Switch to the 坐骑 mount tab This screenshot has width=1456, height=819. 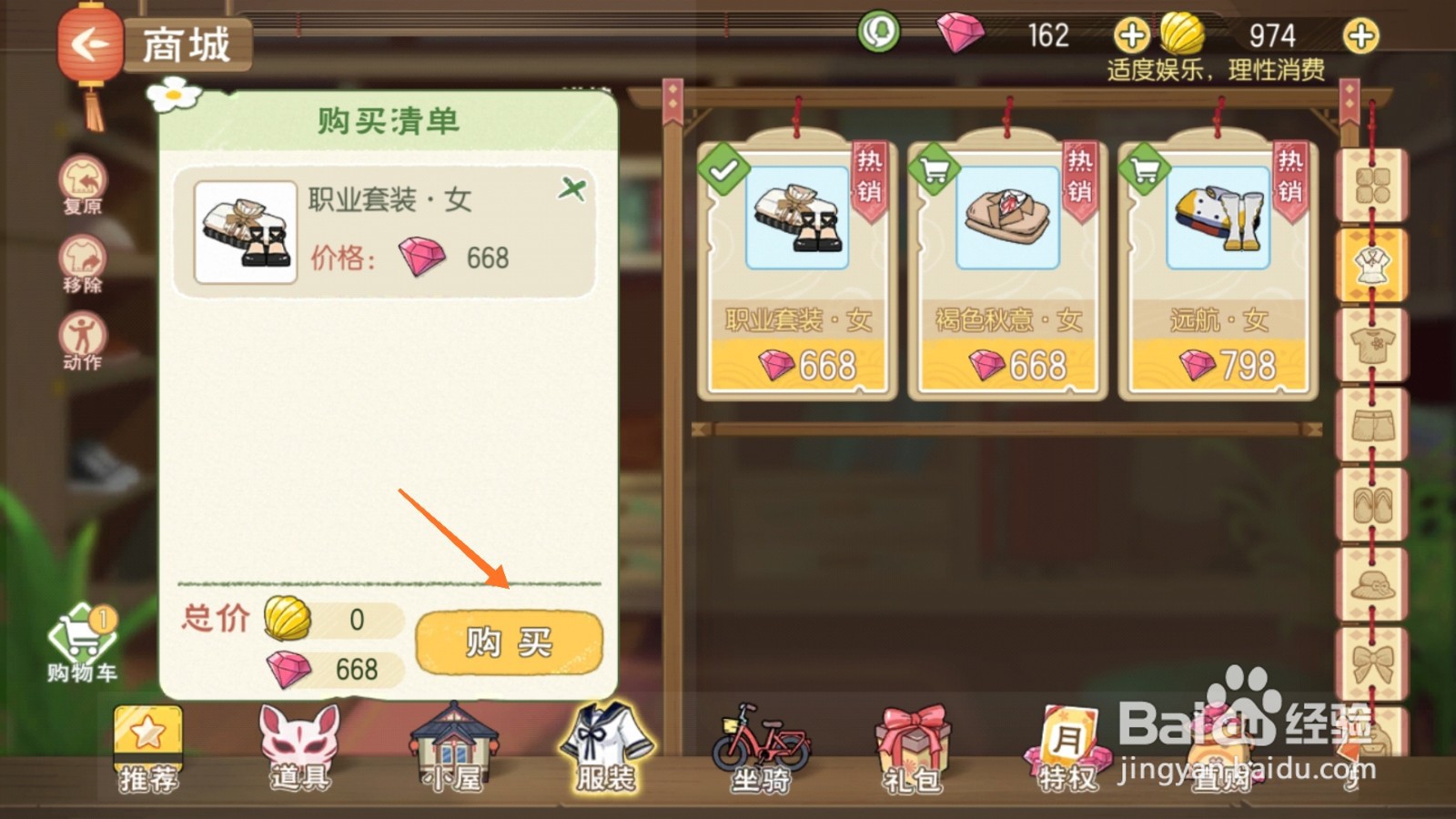point(761,748)
